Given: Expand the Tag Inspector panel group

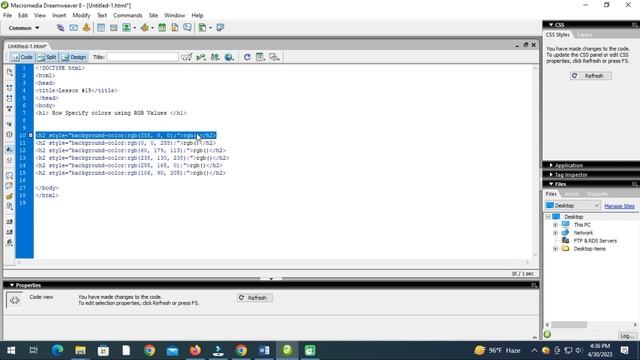Looking at the screenshot, I should (x=551, y=175).
